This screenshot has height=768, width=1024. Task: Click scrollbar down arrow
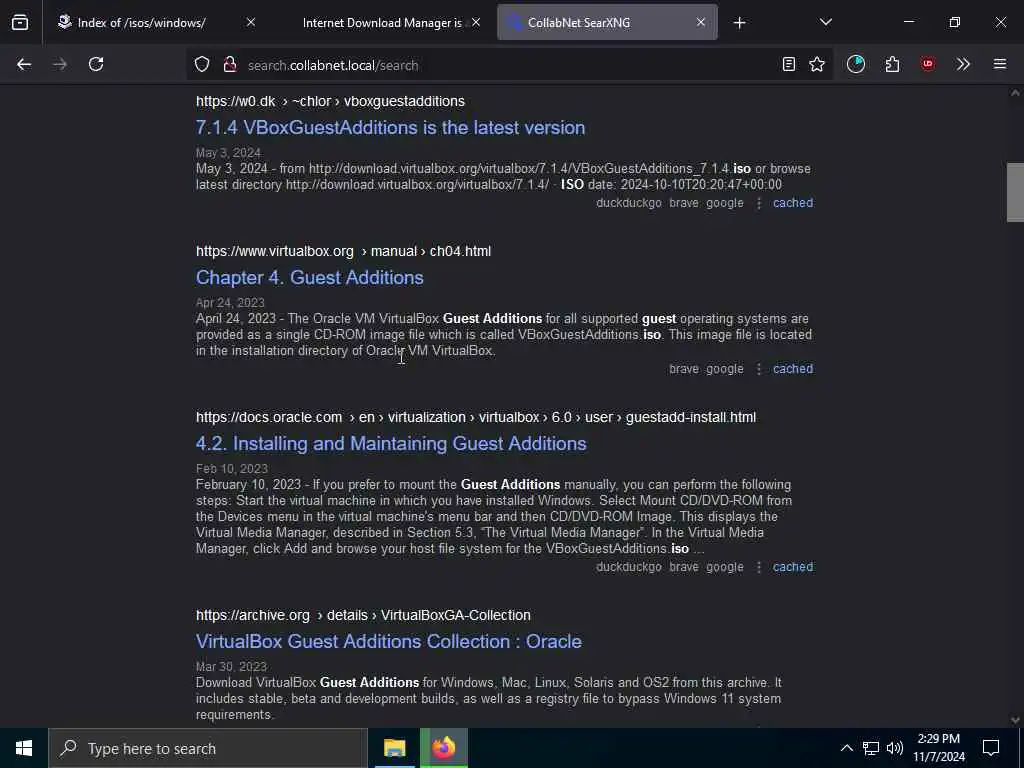(x=1015, y=720)
